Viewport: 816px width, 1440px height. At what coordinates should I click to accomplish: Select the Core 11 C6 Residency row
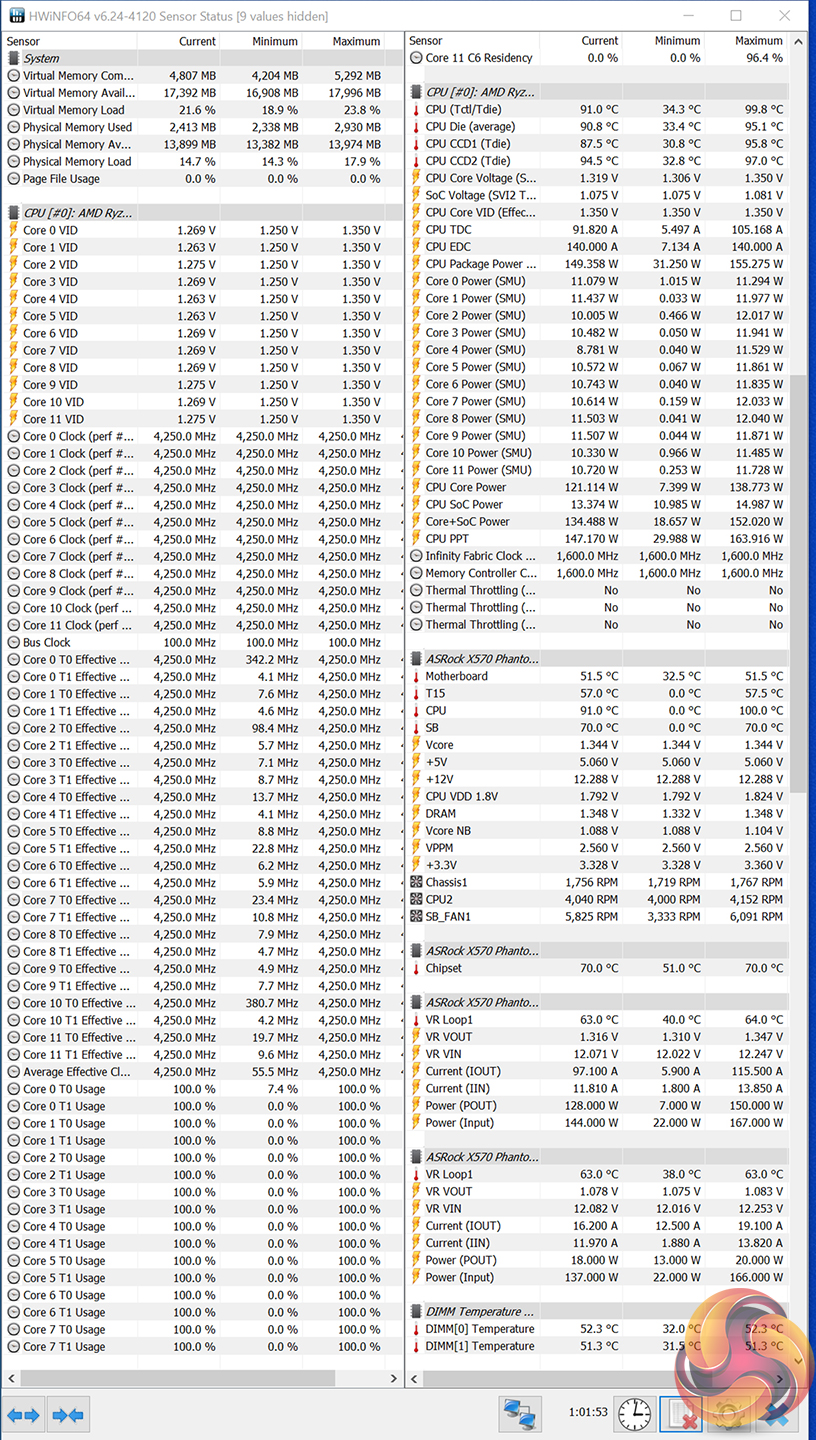pos(597,58)
